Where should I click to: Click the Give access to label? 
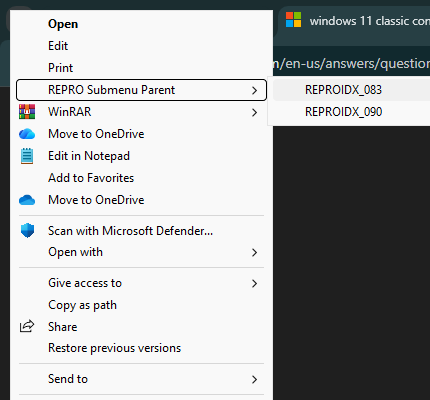point(85,283)
